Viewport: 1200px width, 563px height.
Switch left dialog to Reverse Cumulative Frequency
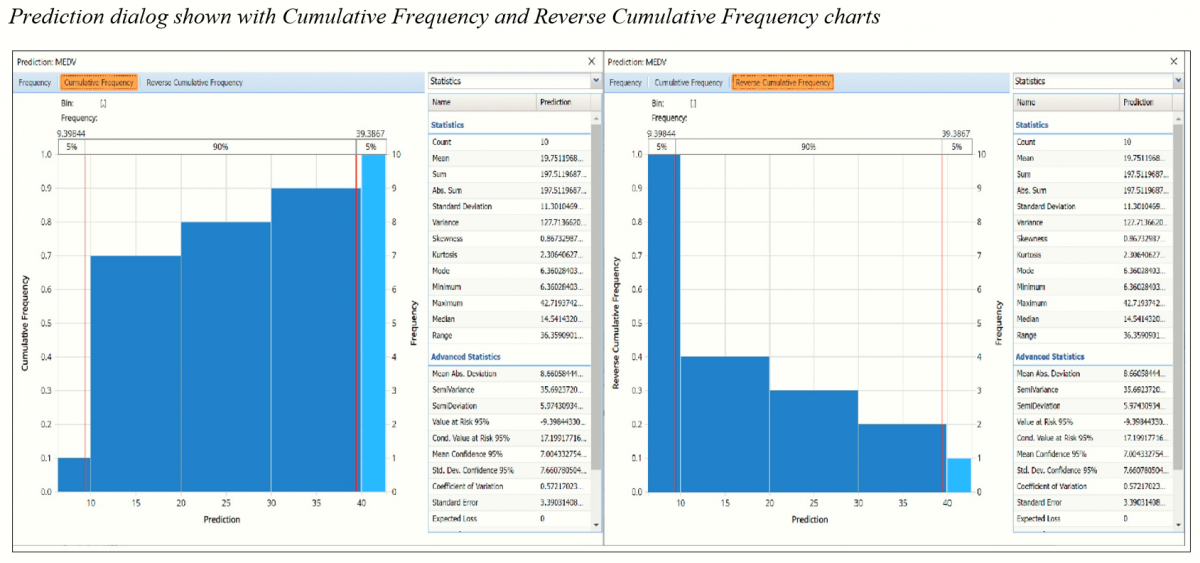point(194,83)
